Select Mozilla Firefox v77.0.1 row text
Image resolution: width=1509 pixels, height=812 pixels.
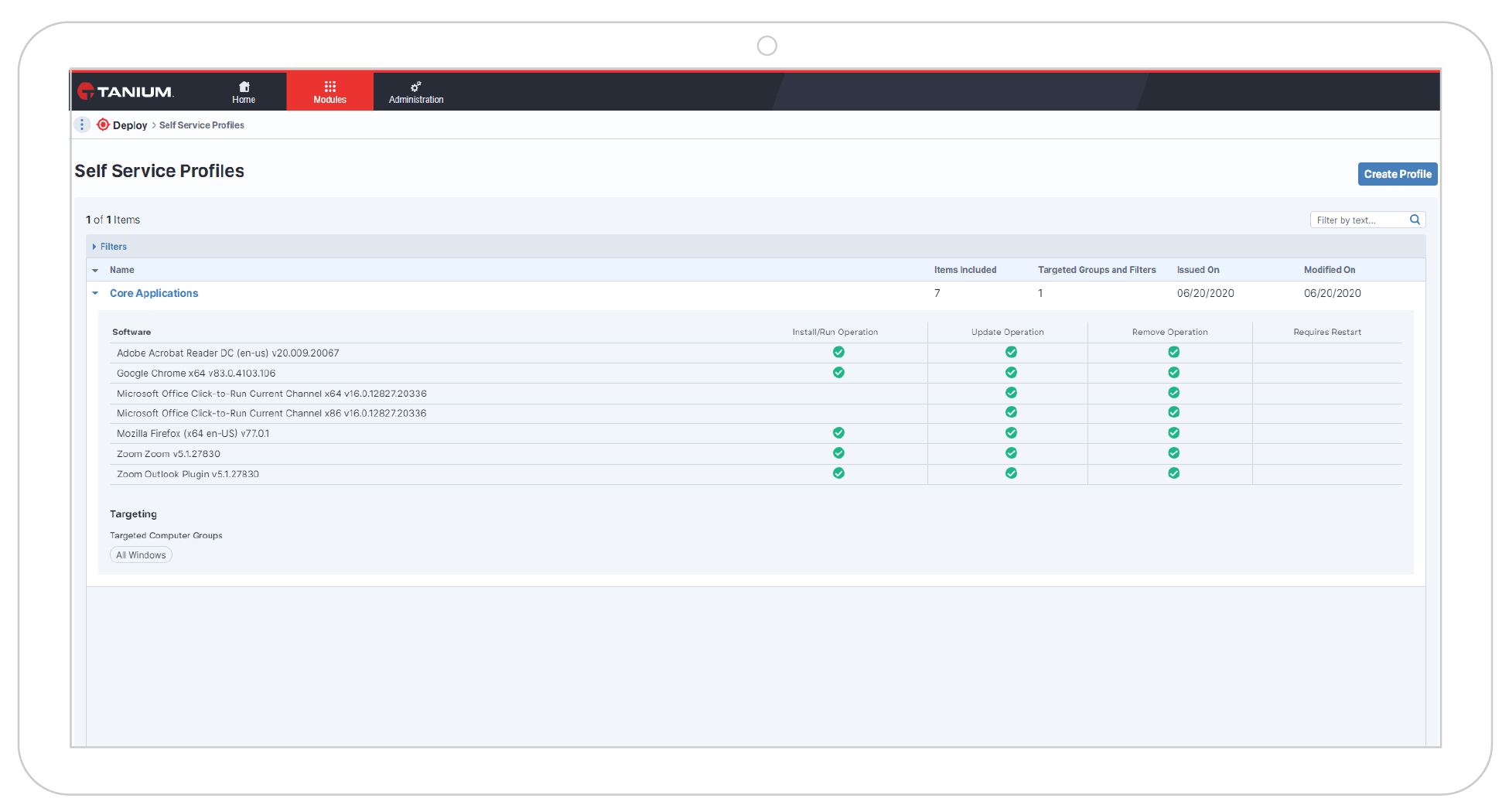pos(193,434)
